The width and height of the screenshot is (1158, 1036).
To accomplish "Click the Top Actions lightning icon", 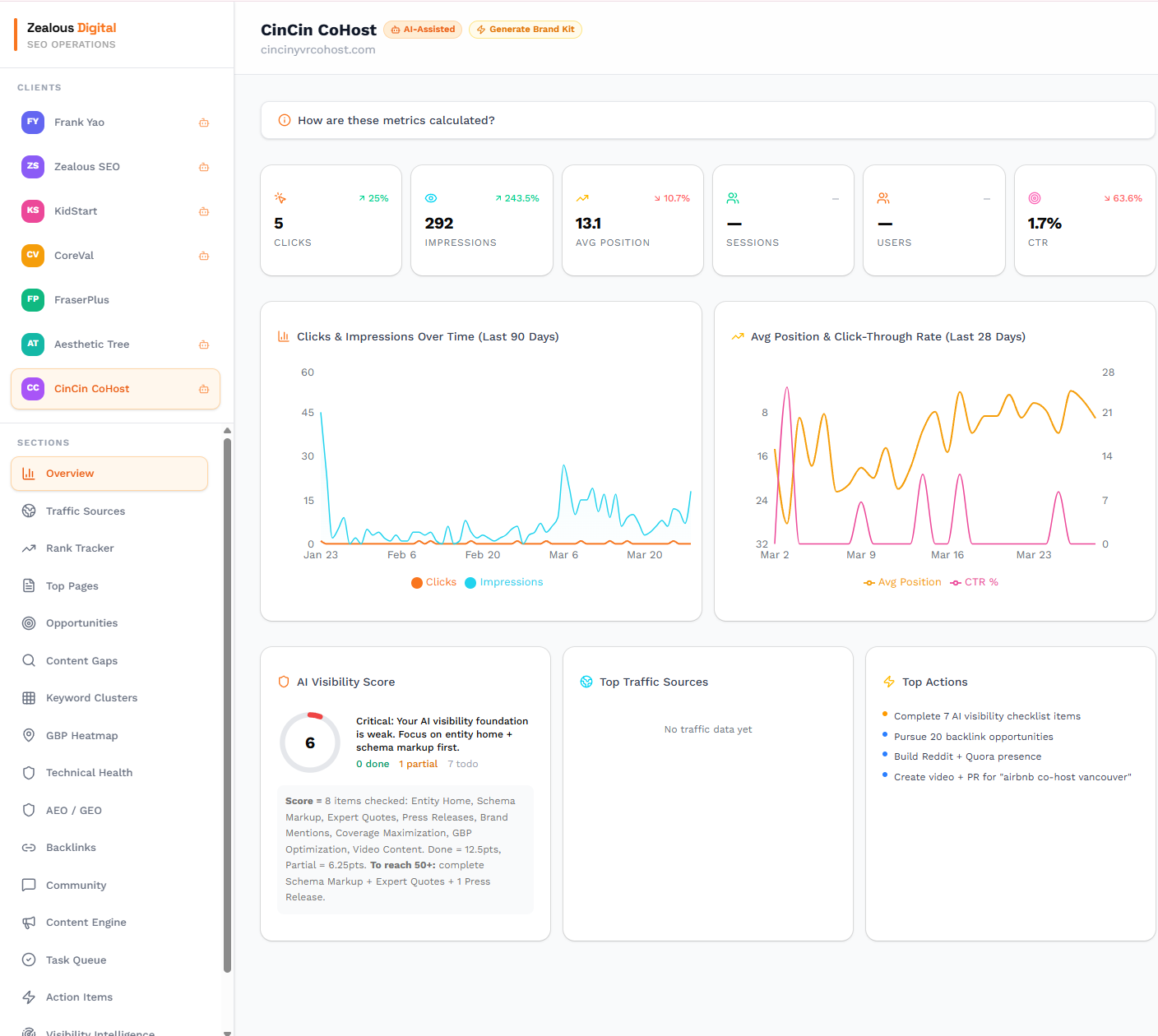I will [888, 682].
